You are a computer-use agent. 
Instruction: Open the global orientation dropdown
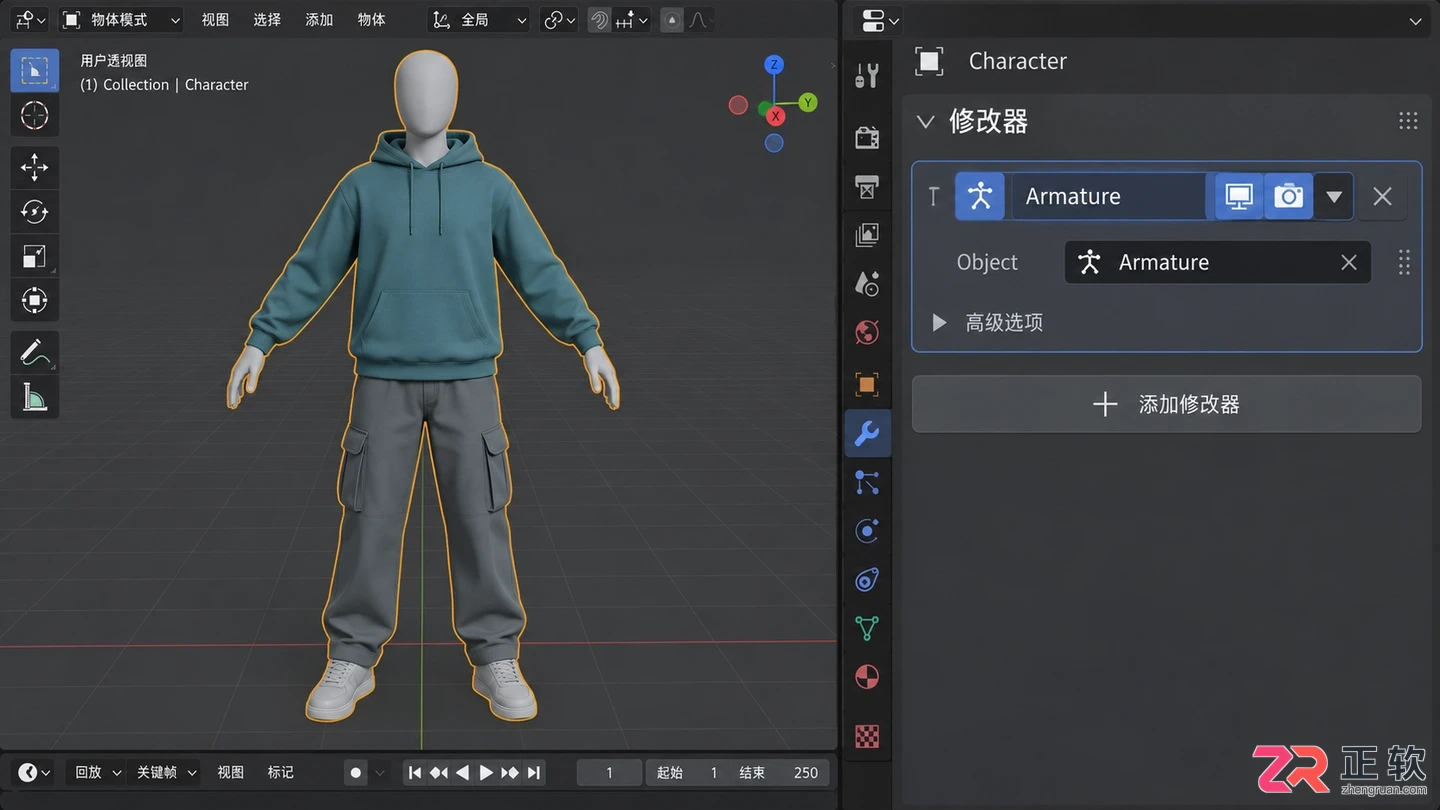click(479, 20)
